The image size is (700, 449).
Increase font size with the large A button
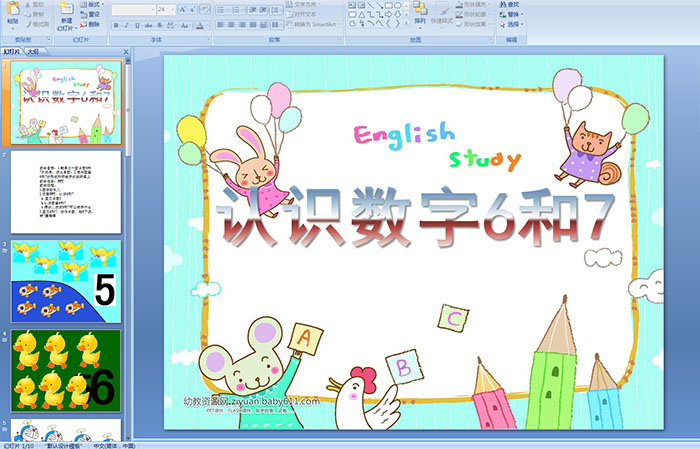coord(183,9)
